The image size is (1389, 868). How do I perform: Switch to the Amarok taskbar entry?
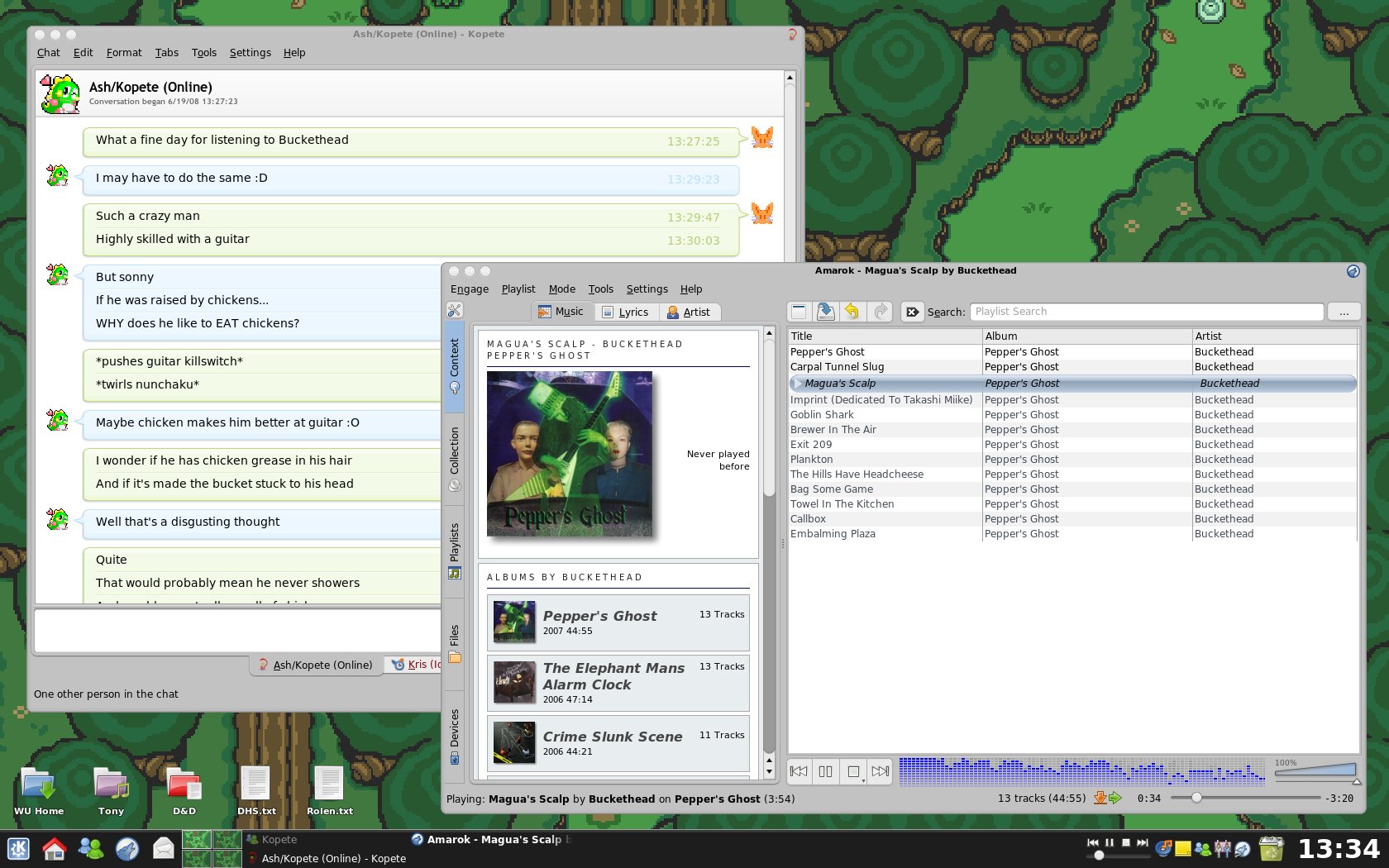coord(493,839)
